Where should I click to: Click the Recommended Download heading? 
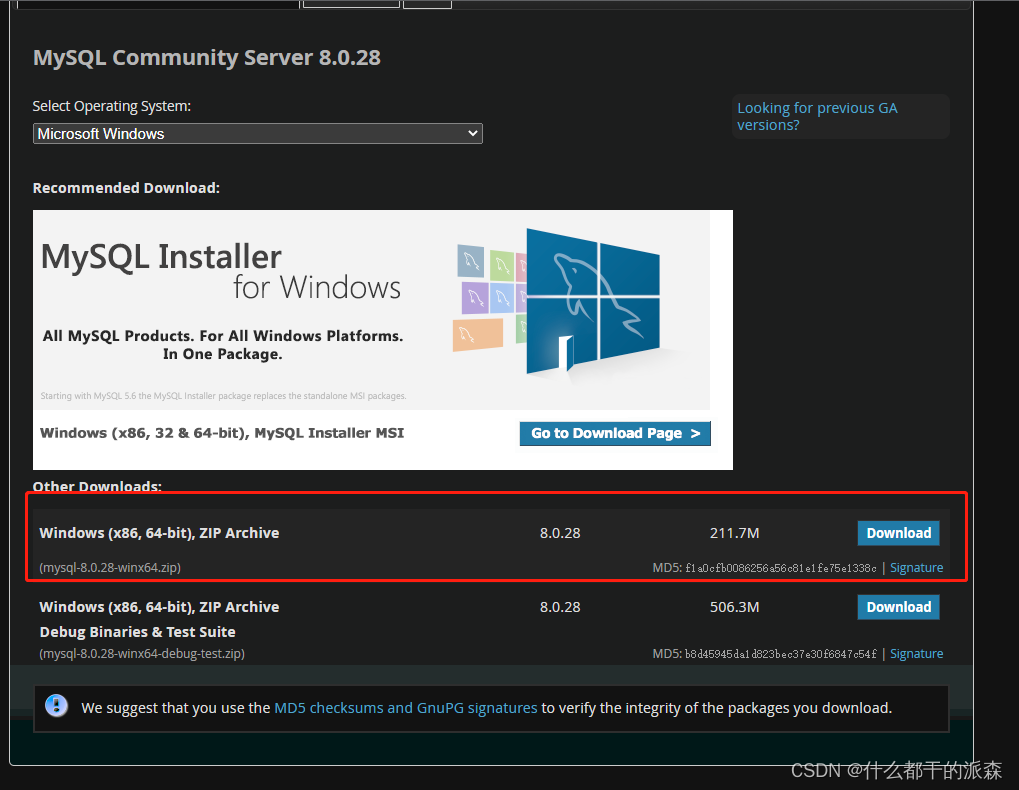(126, 188)
